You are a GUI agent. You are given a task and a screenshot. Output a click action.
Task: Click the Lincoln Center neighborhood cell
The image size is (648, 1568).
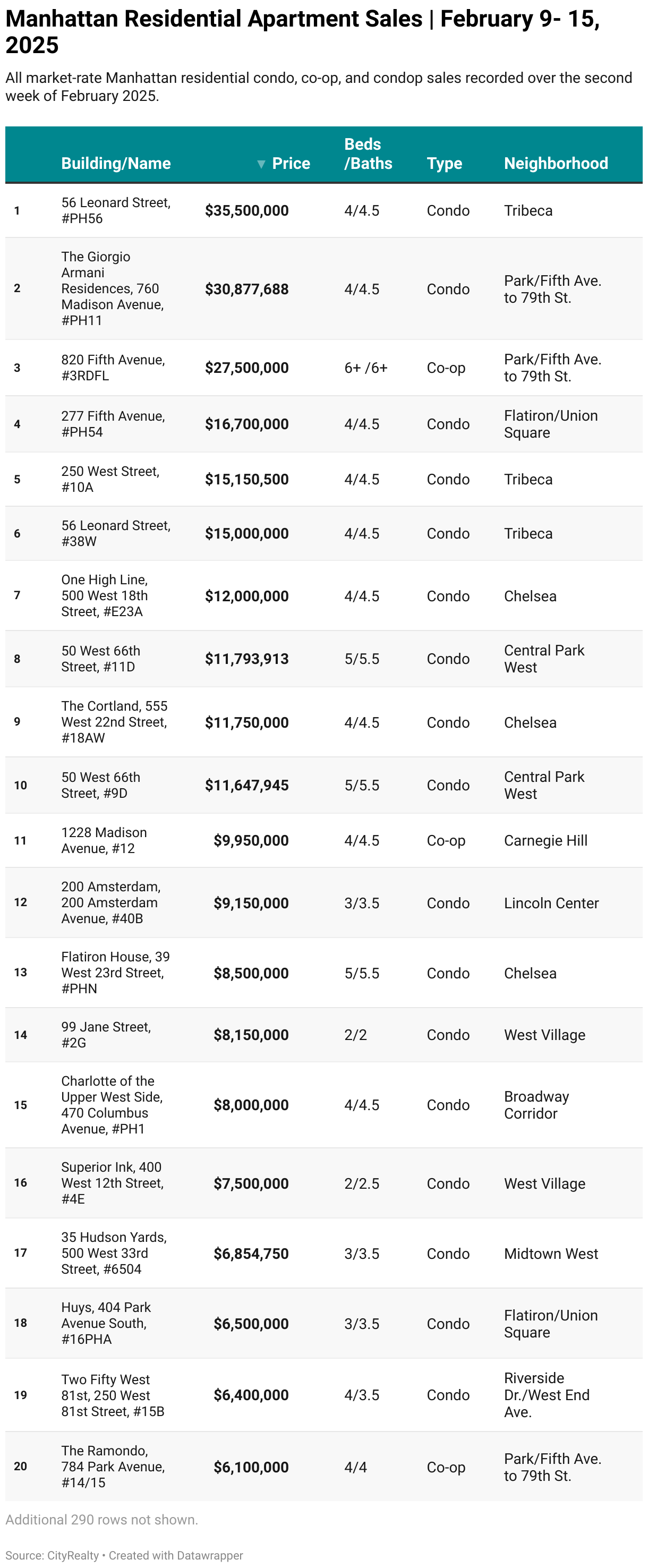click(x=551, y=902)
